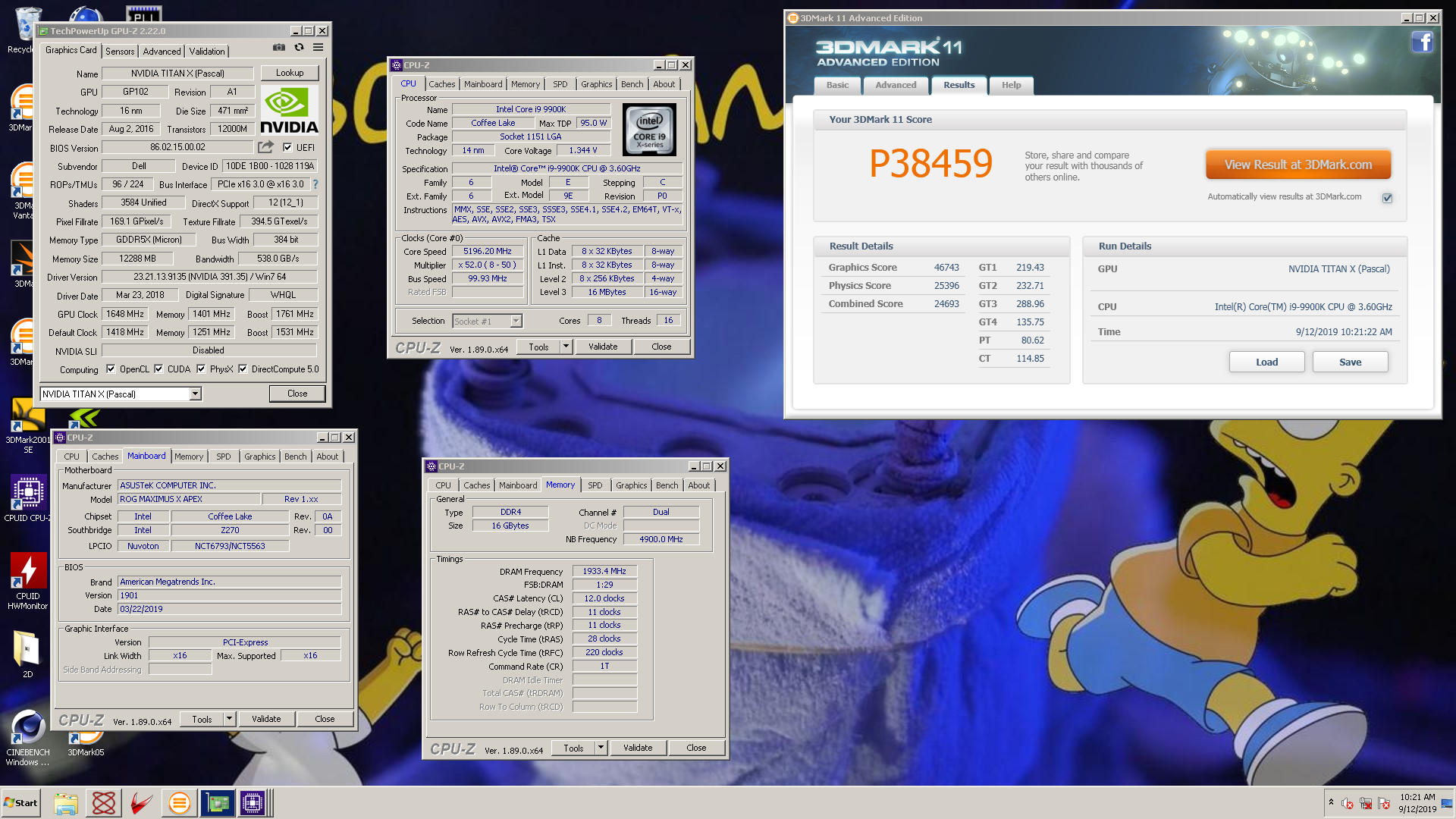Click the orange 3DMark taskbar icon
The image size is (1456, 819).
coord(179,803)
